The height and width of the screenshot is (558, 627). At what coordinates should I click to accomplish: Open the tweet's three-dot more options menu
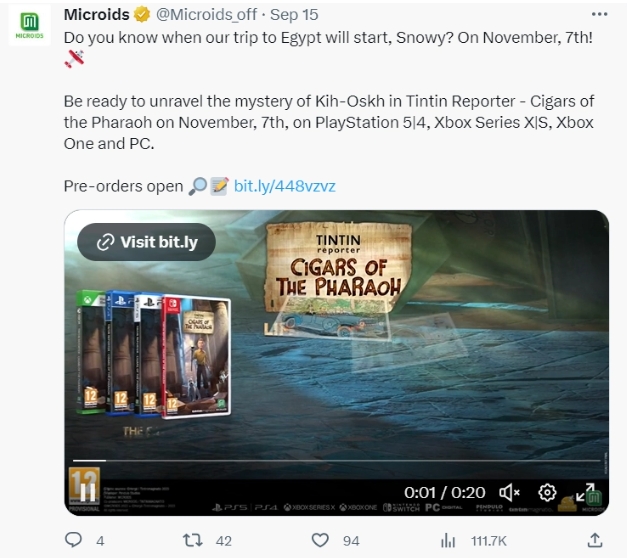point(599,14)
